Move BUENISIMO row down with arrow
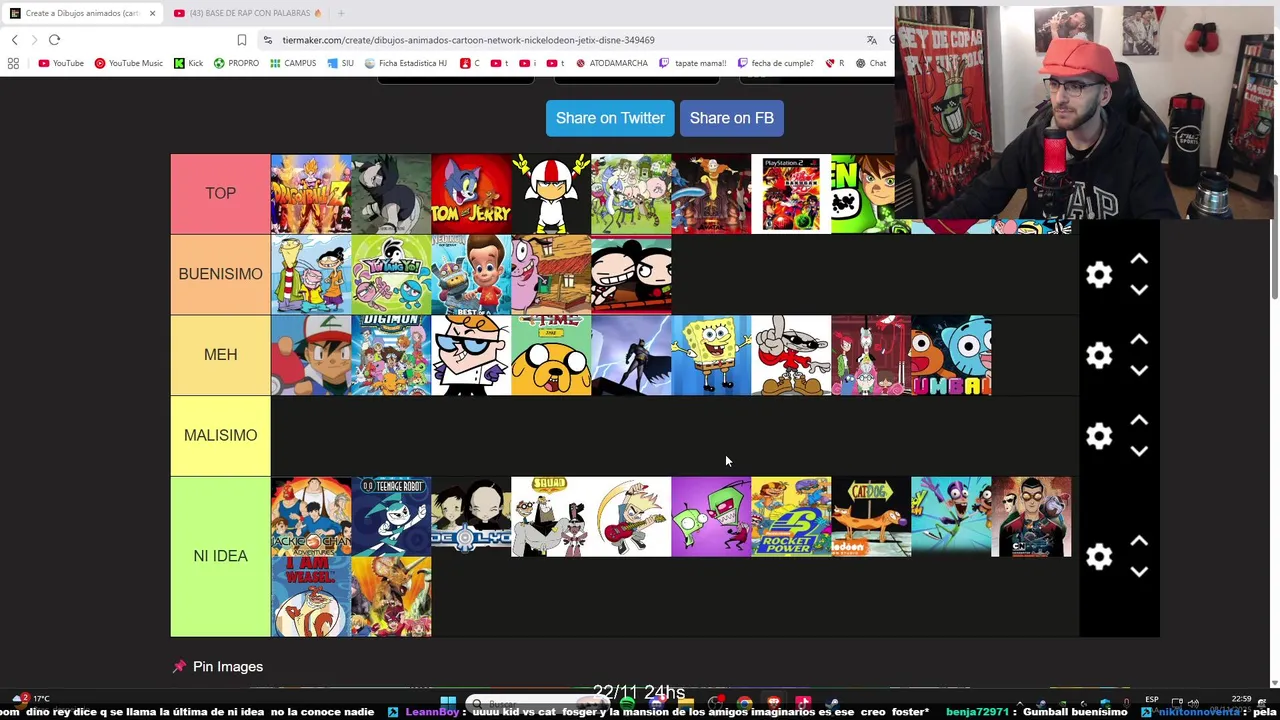This screenshot has height=720, width=1280. pyautogui.click(x=1139, y=290)
